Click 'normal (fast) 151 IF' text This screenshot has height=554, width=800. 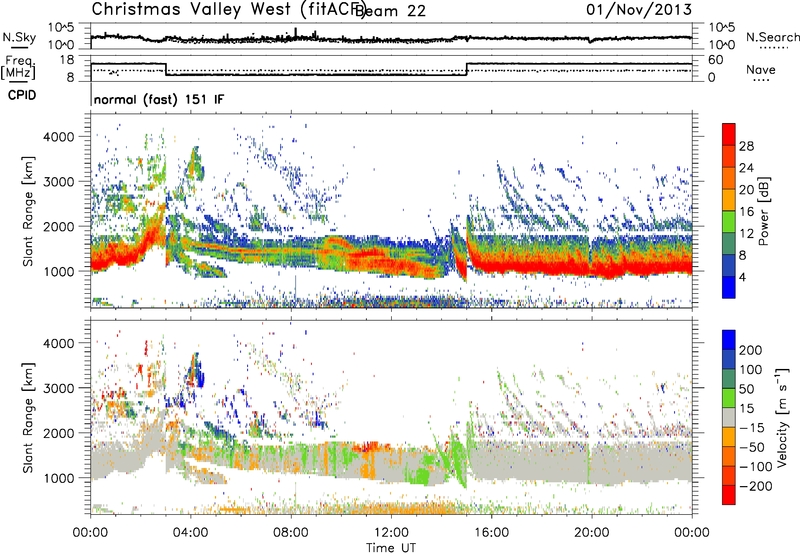tap(159, 99)
